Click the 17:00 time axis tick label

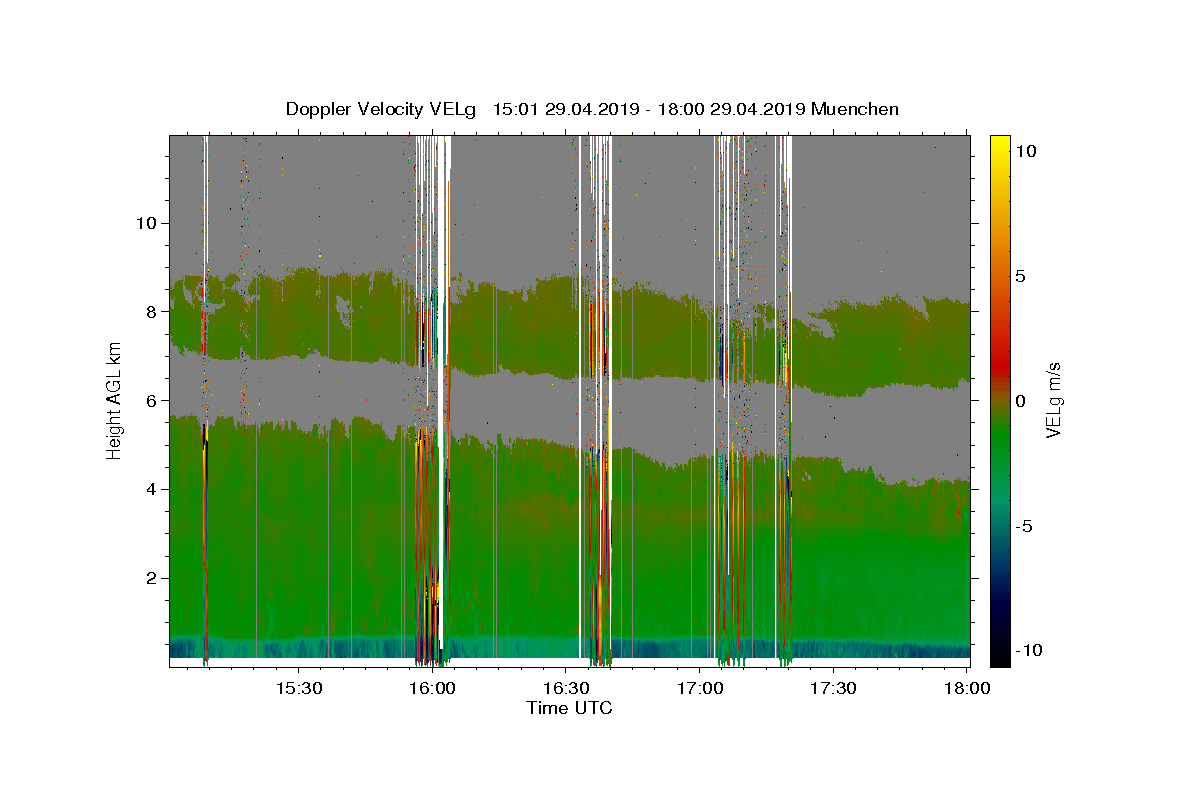point(700,689)
